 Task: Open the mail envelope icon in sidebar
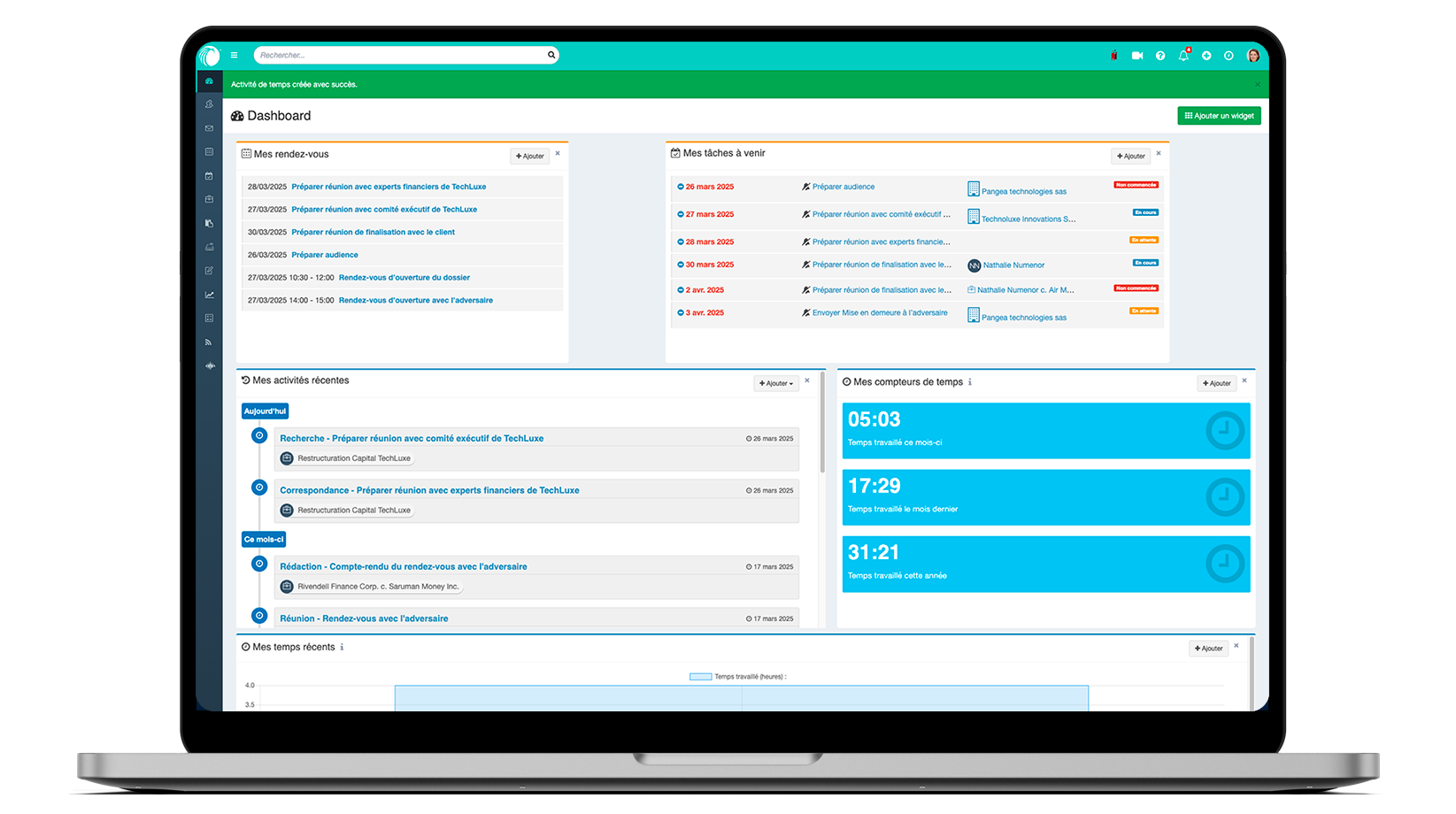click(209, 128)
